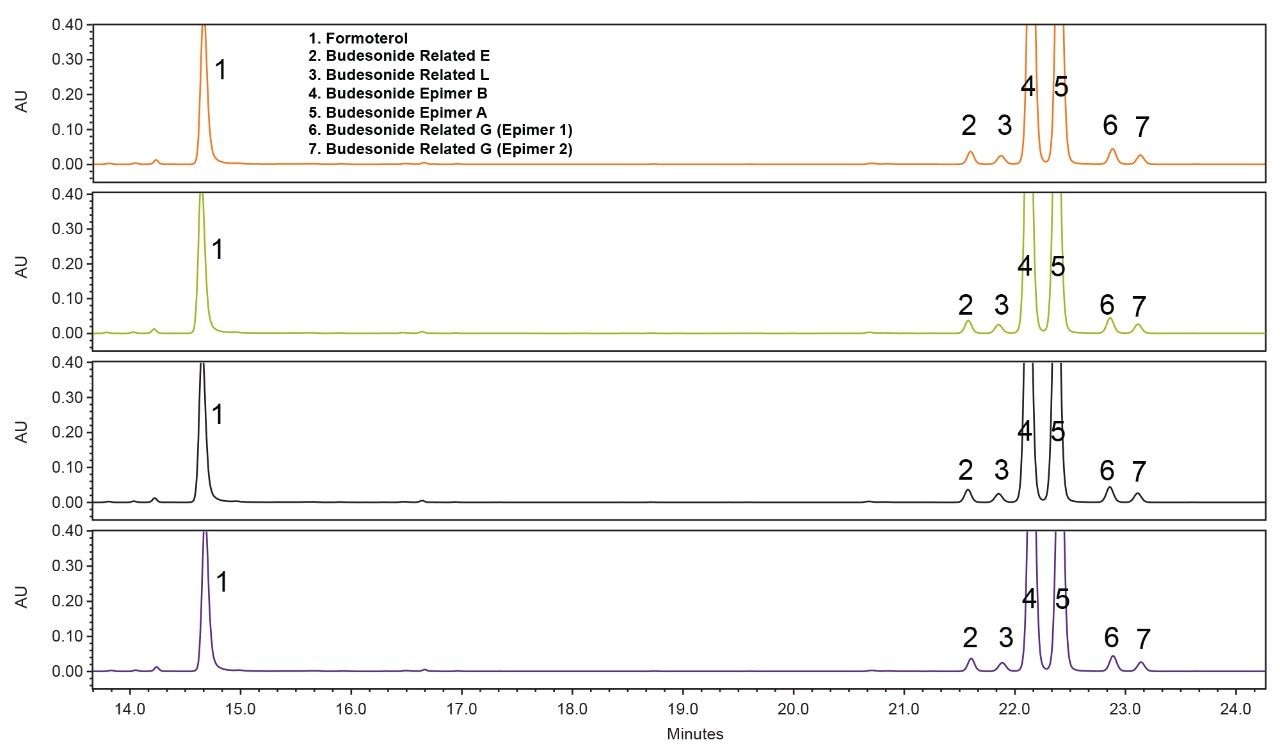The image size is (1280, 756).
Task: Click the purple peak 6 trace near 22.9 minutes
Action: tap(1112, 662)
